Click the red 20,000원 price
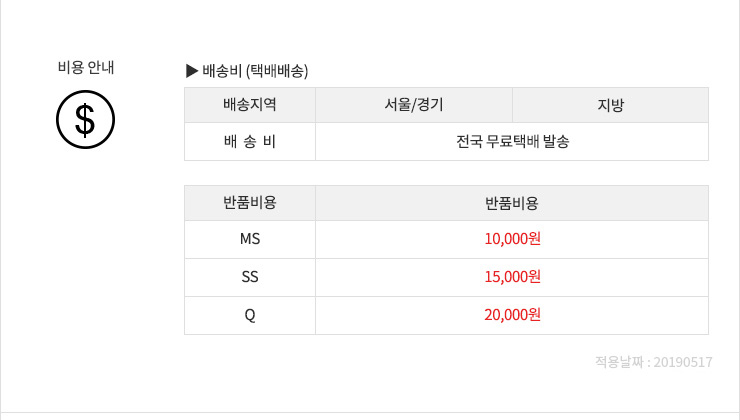This screenshot has width=740, height=420. (513, 315)
